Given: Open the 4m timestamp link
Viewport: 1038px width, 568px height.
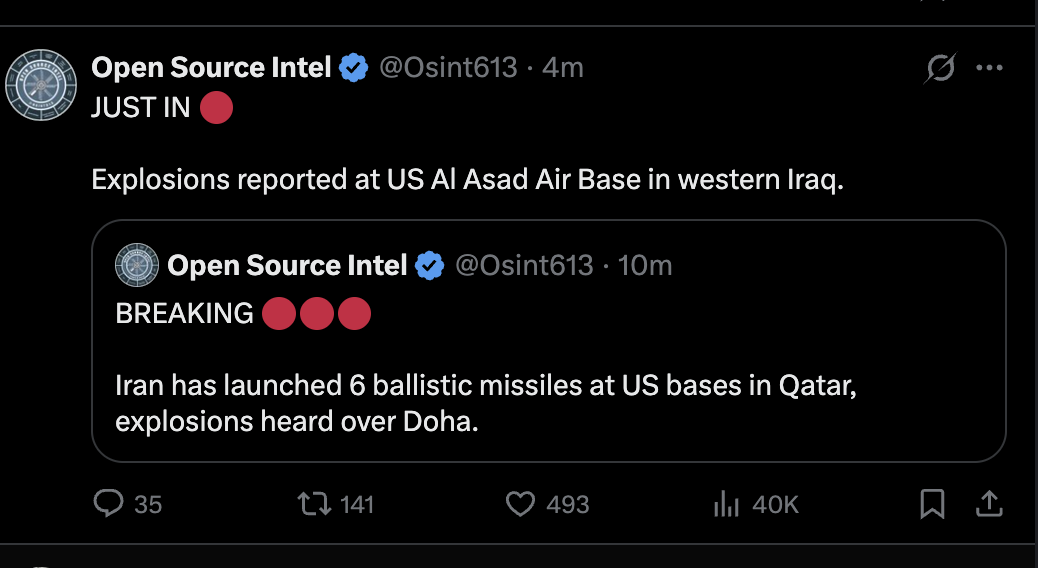Looking at the screenshot, I should (x=563, y=68).
